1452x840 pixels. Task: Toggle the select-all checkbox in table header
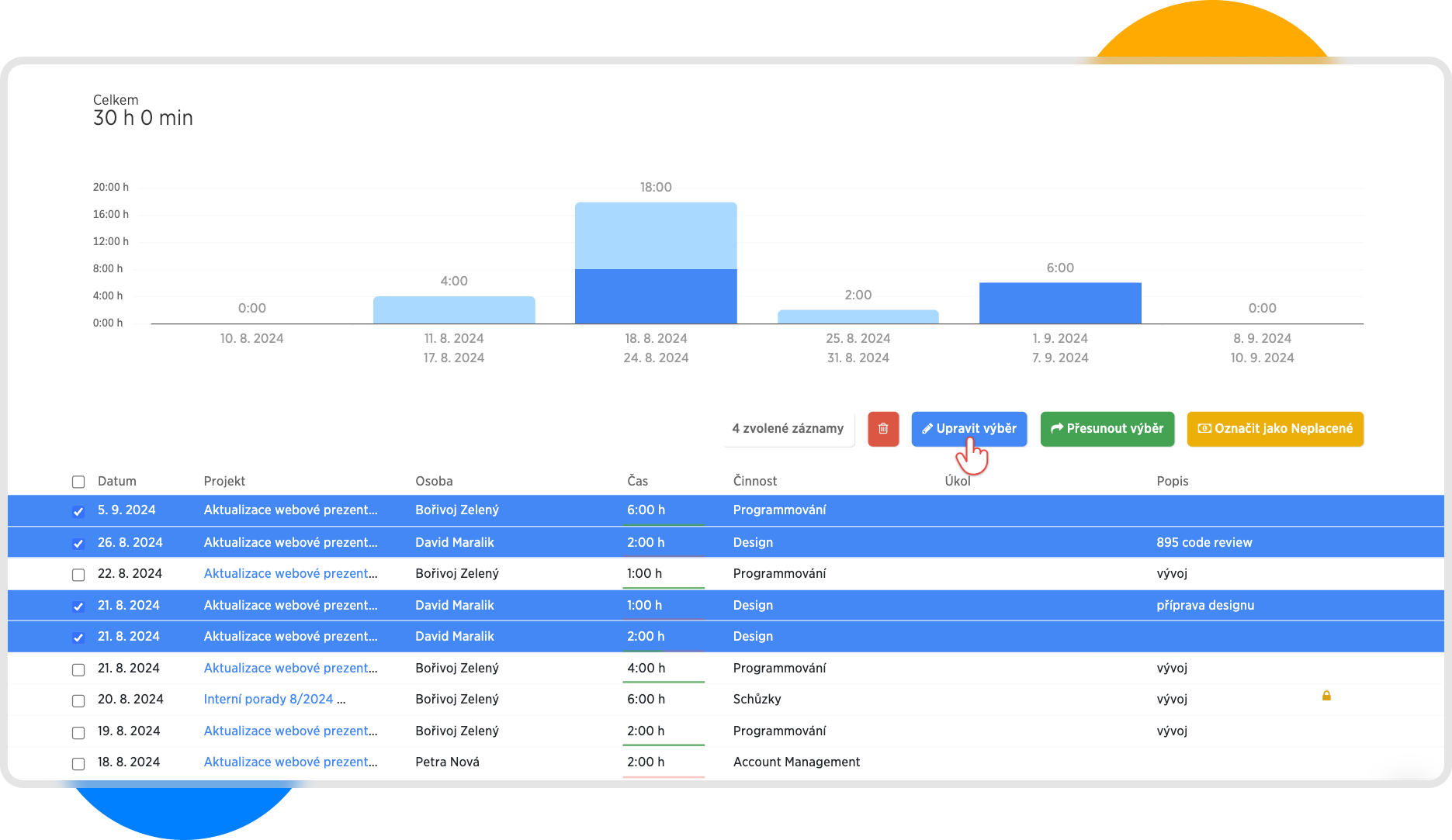click(x=78, y=482)
